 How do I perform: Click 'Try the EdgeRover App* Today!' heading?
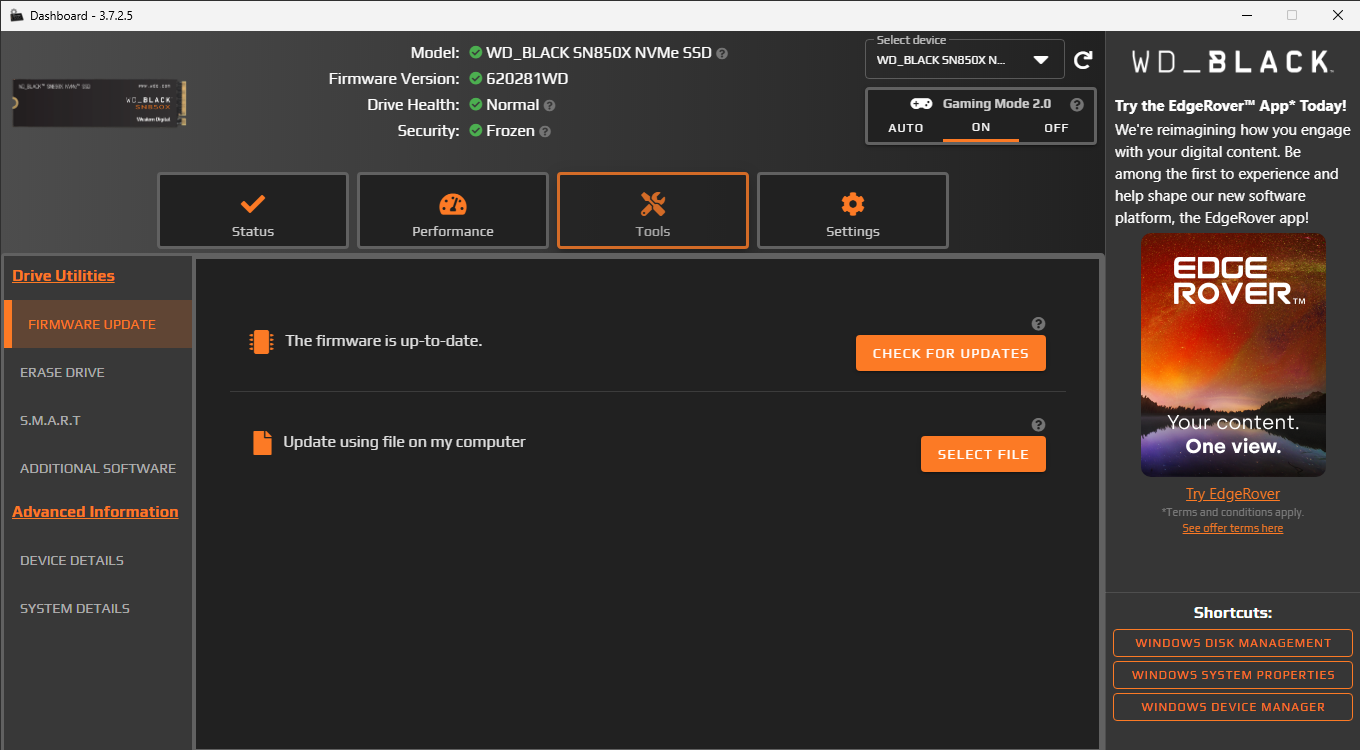point(1231,105)
